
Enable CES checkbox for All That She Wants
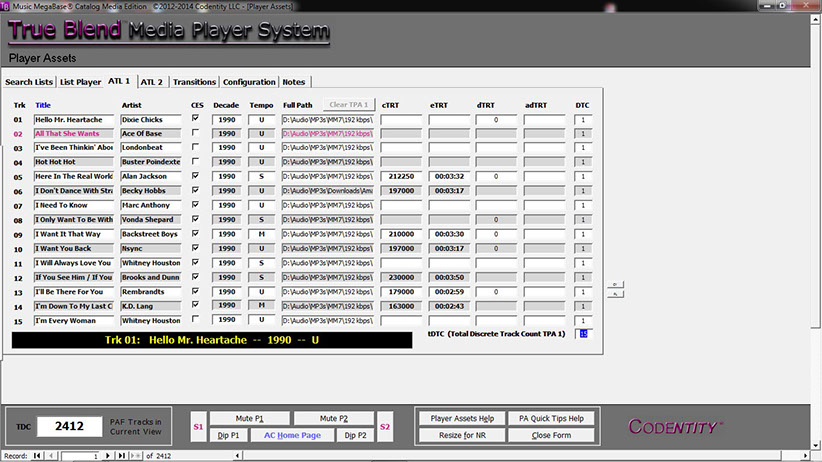click(x=195, y=133)
